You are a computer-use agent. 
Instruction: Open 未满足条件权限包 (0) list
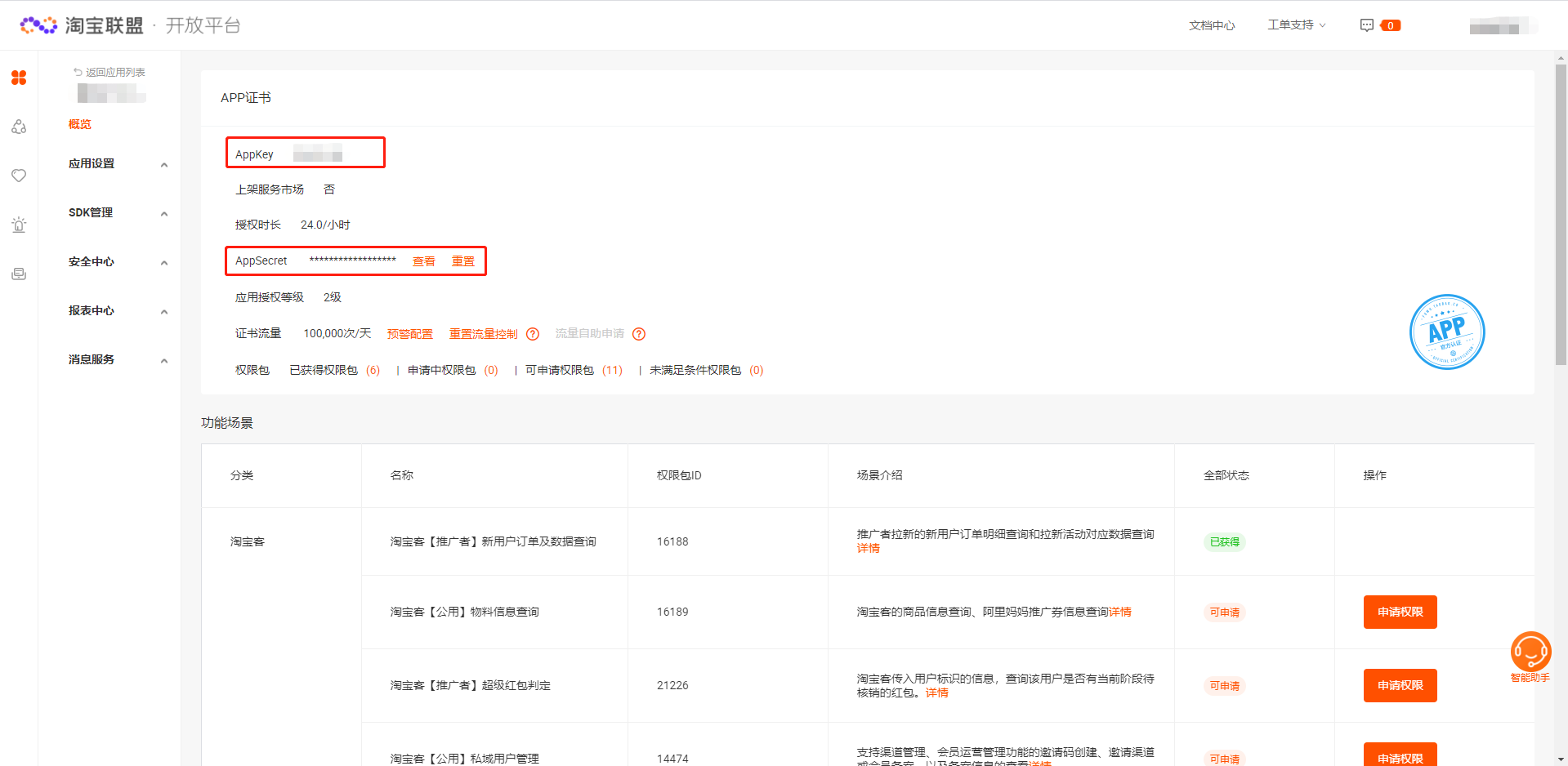point(707,370)
